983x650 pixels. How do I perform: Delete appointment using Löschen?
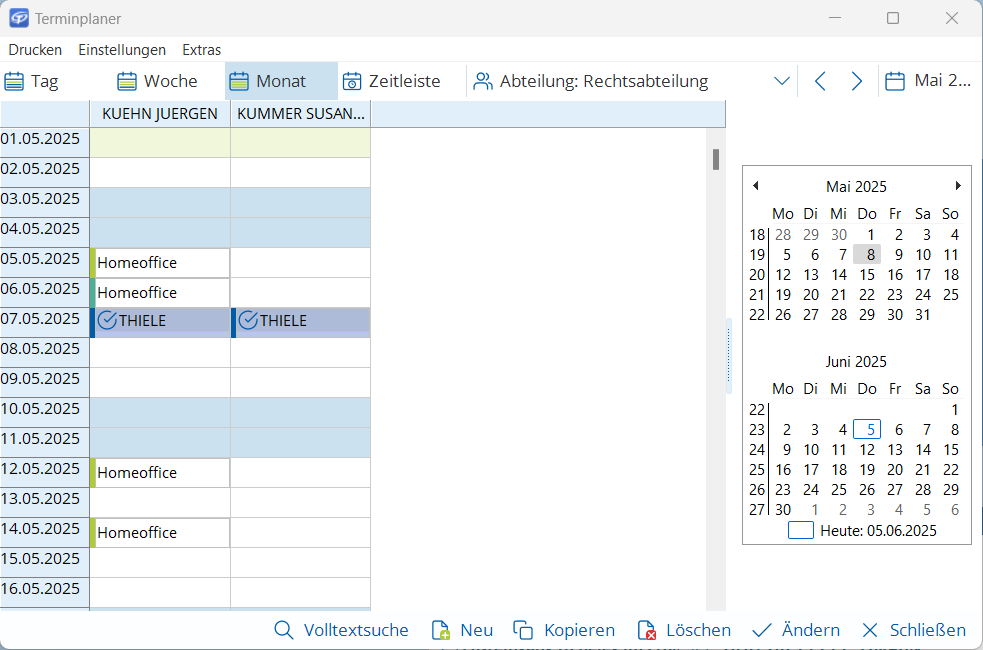point(685,630)
